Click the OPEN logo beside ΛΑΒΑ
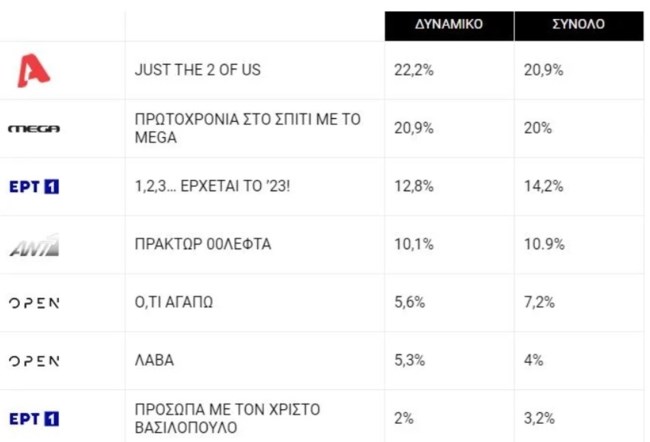The image size is (650, 442). (34, 360)
